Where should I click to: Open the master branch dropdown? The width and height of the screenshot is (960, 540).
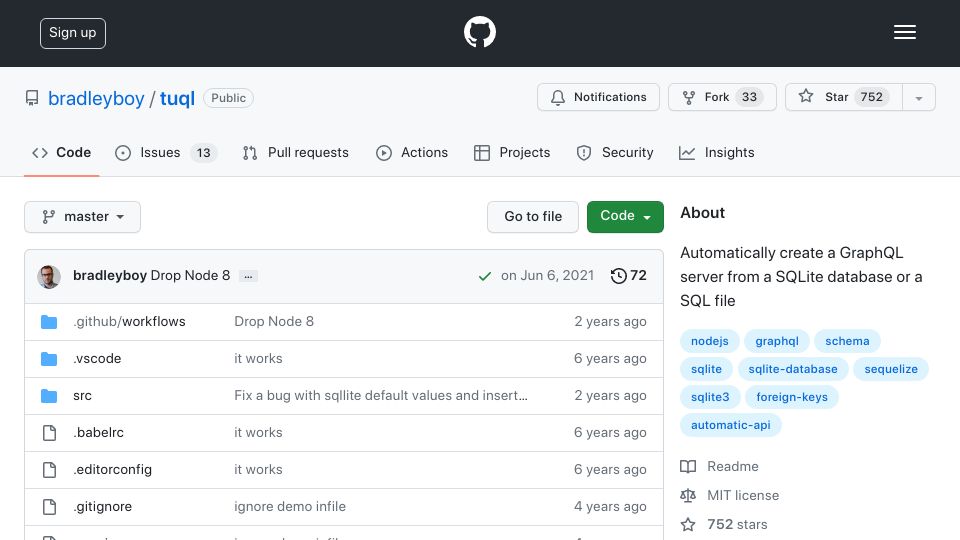[83, 217]
